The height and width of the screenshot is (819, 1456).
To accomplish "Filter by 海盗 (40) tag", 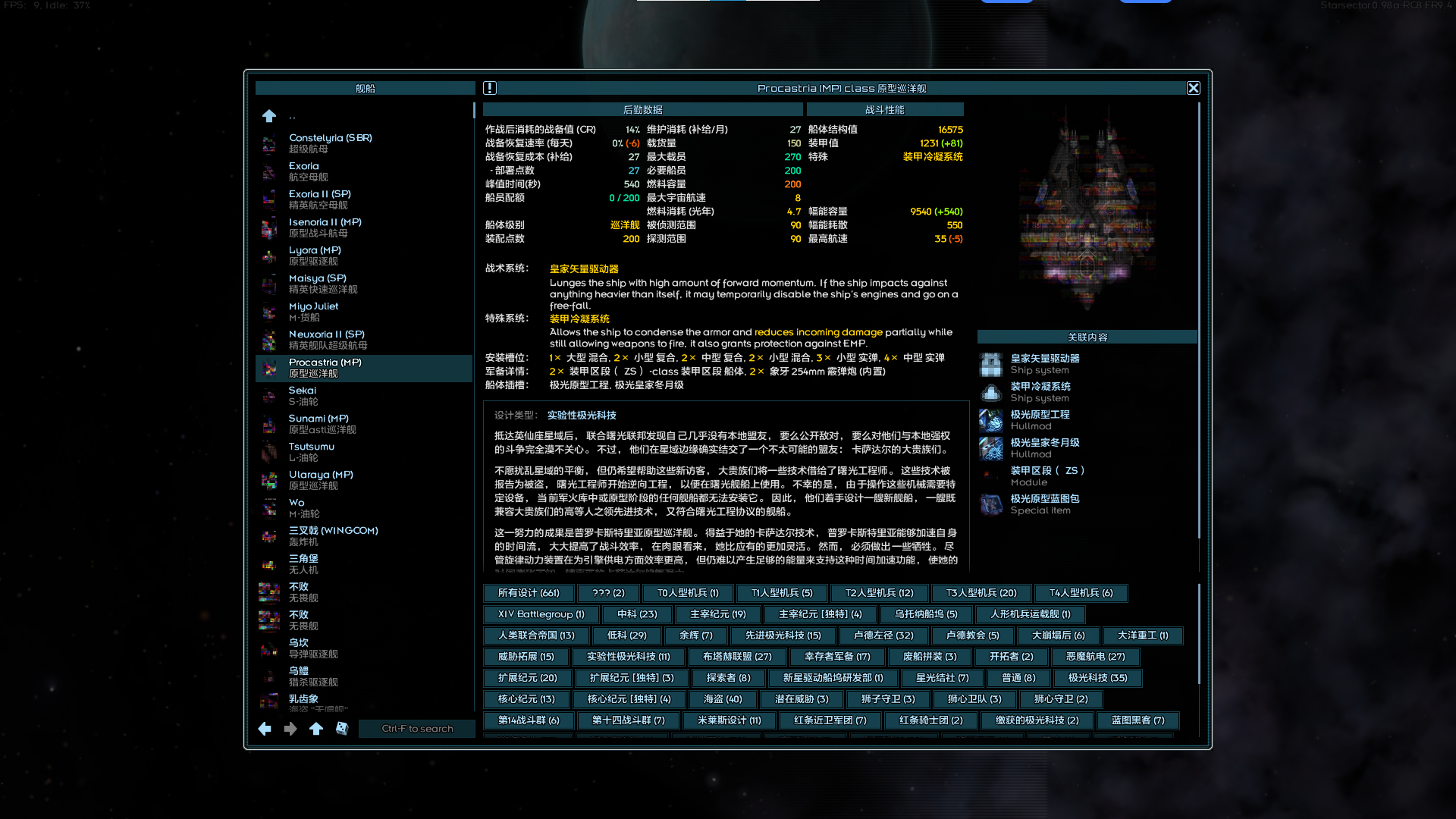I will tap(723, 699).
